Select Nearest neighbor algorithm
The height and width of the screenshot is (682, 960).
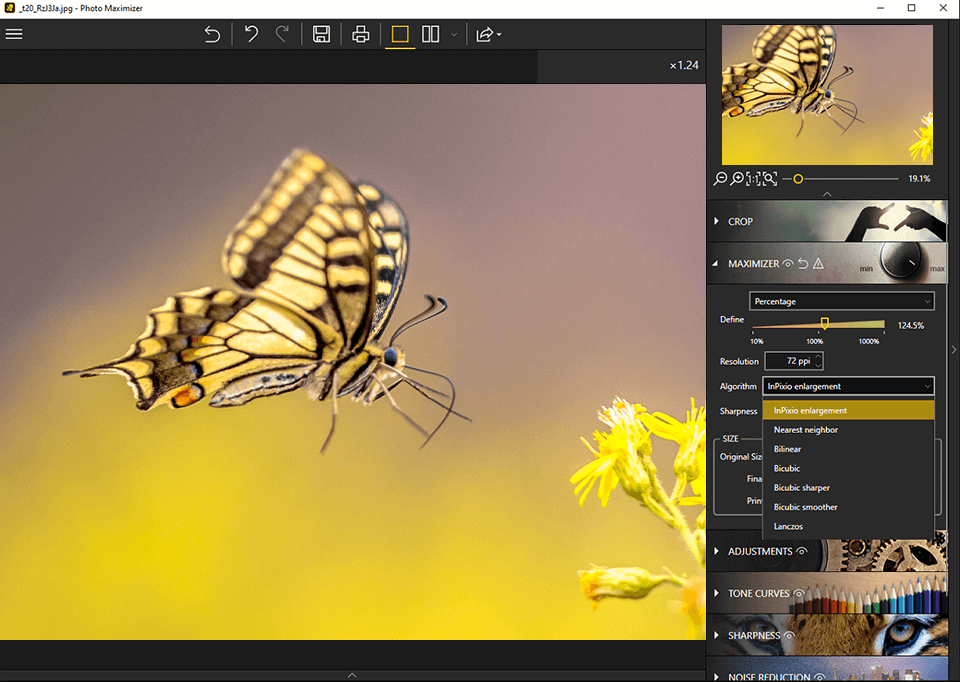(805, 430)
